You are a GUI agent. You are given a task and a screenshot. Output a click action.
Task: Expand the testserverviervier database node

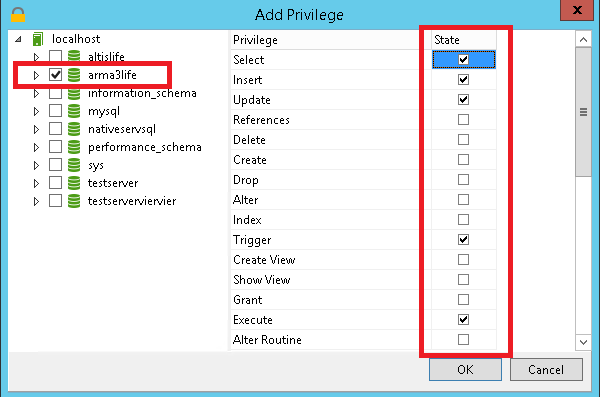coord(36,201)
